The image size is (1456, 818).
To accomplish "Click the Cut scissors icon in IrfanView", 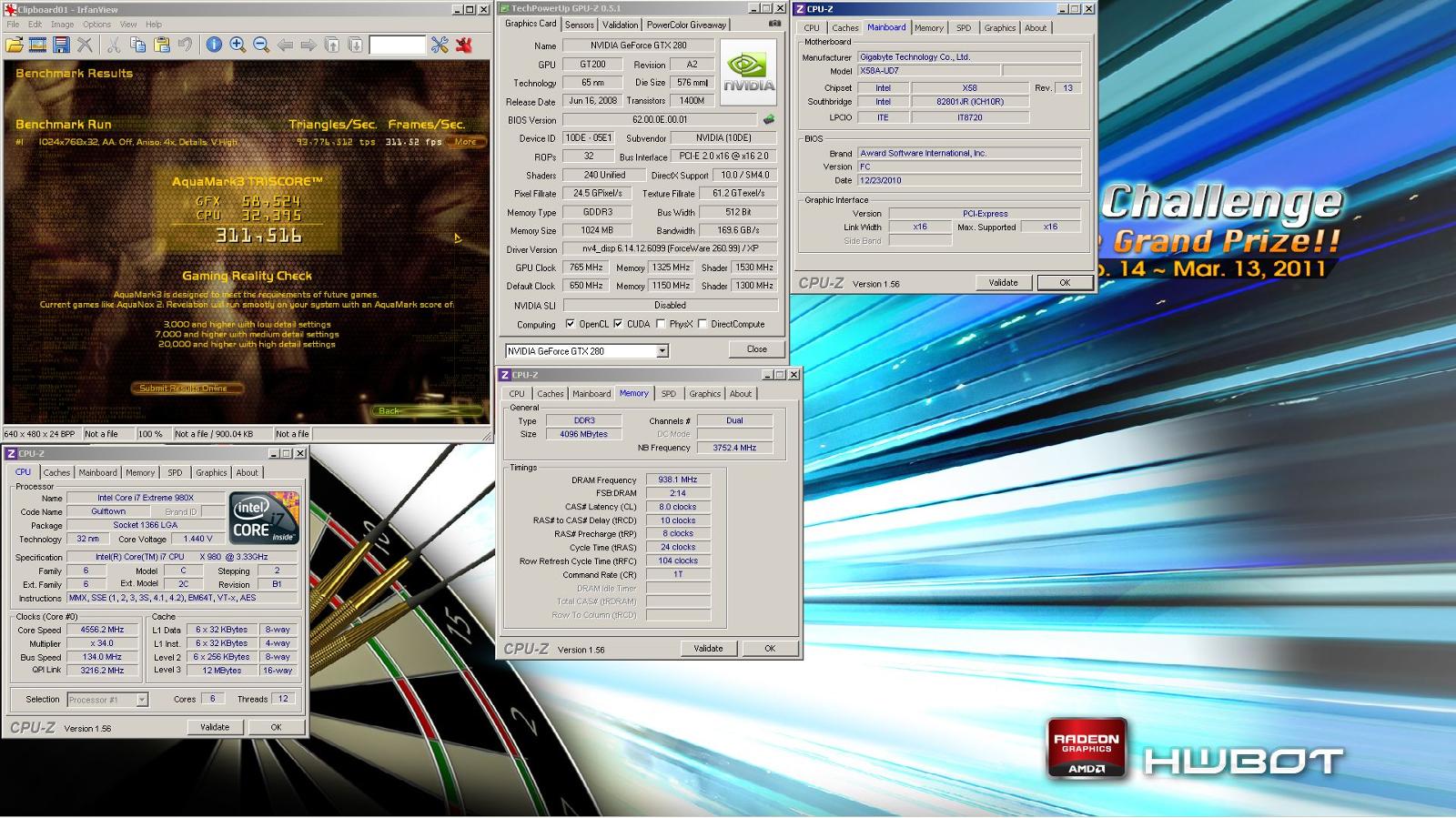I will click(x=114, y=45).
